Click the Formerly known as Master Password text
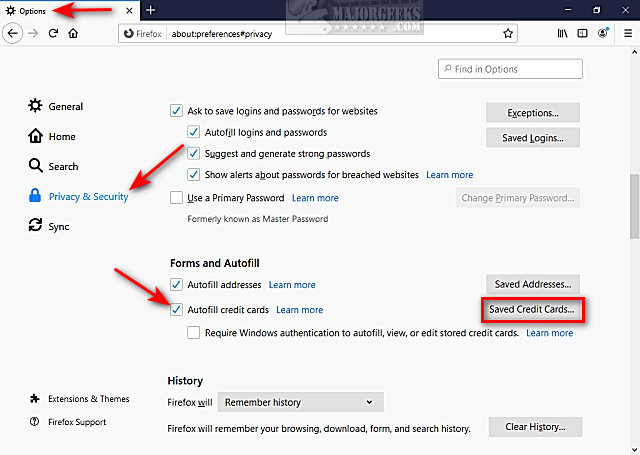Screen dimensions: 640x455 (258, 219)
